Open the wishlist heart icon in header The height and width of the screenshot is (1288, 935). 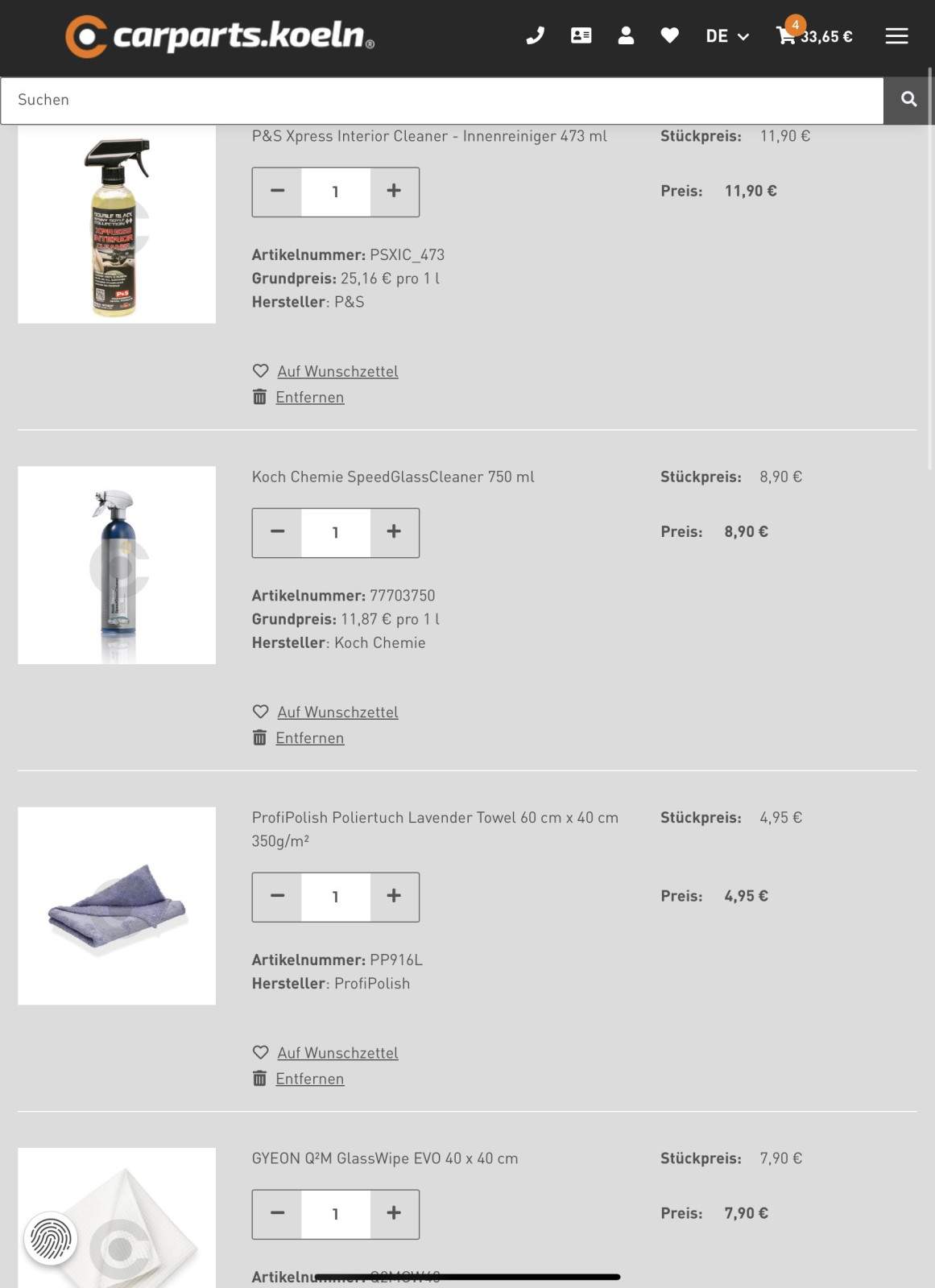click(x=669, y=35)
